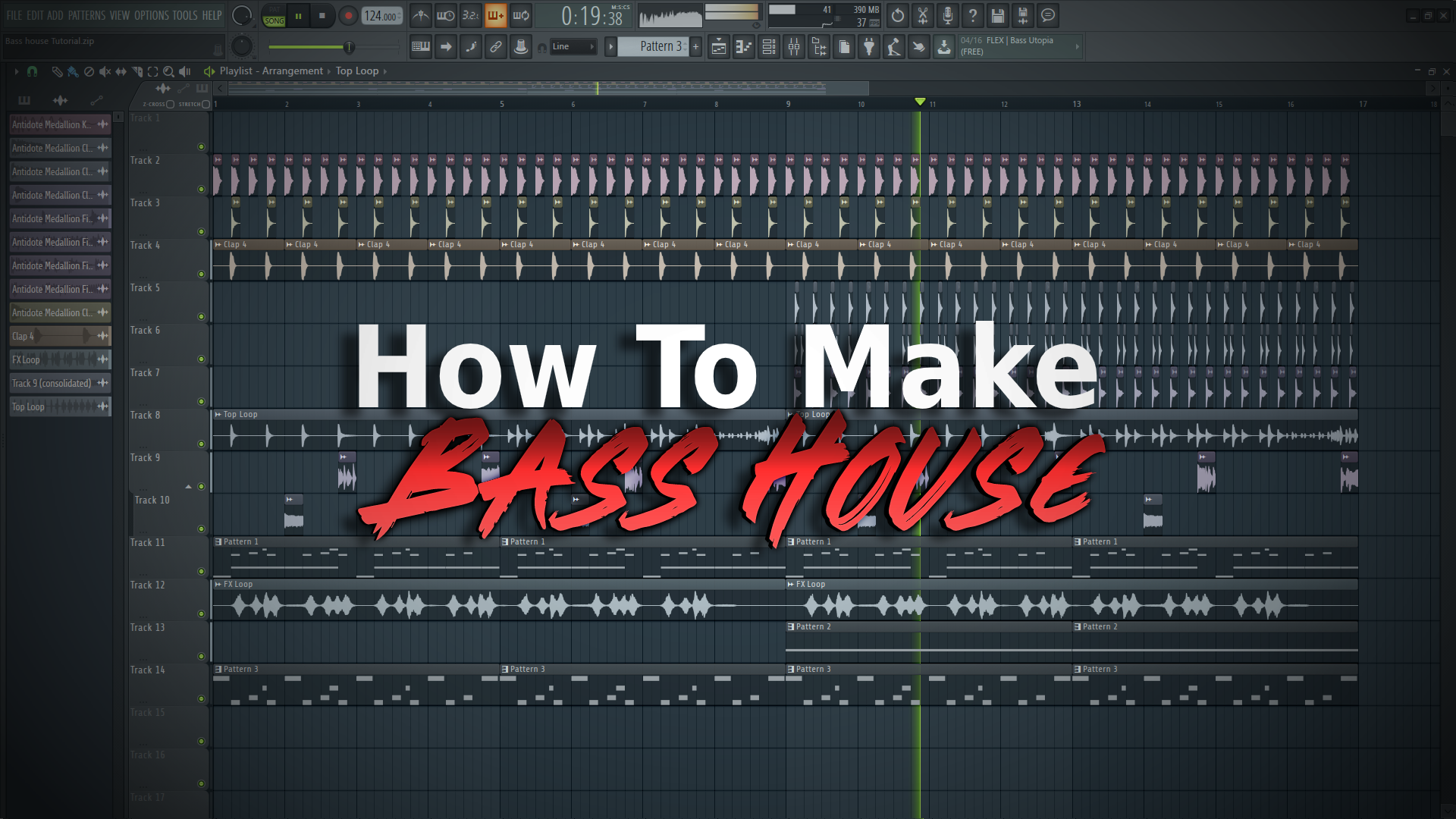Select the Draw pencil tool in playlist

point(58,72)
